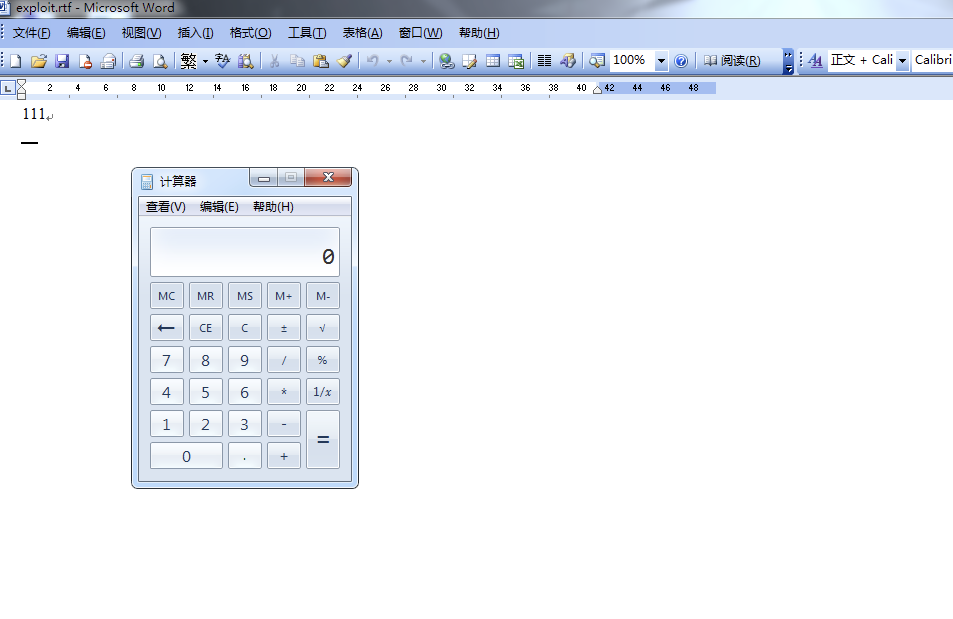Click the calculator display field
This screenshot has height=619, width=953.
[x=245, y=252]
